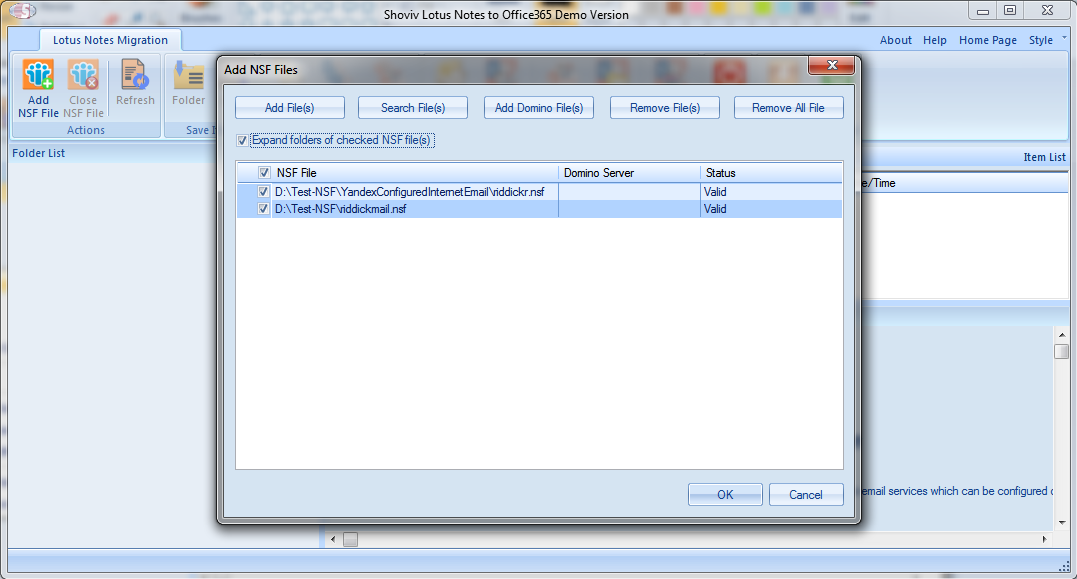This screenshot has height=579, width=1077.
Task: Click Valid status of riddickr.nsf row
Action: coord(715,192)
